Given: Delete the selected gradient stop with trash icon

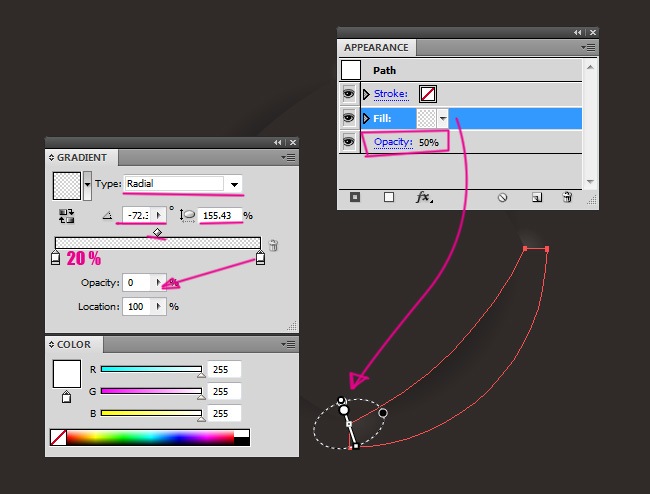Looking at the screenshot, I should [x=273, y=245].
